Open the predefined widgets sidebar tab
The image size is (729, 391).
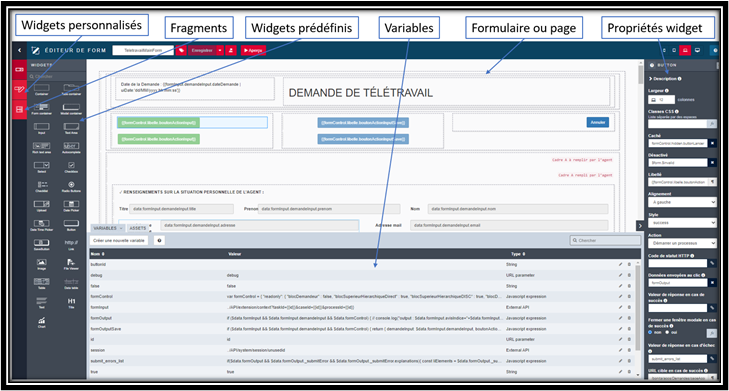(20, 70)
